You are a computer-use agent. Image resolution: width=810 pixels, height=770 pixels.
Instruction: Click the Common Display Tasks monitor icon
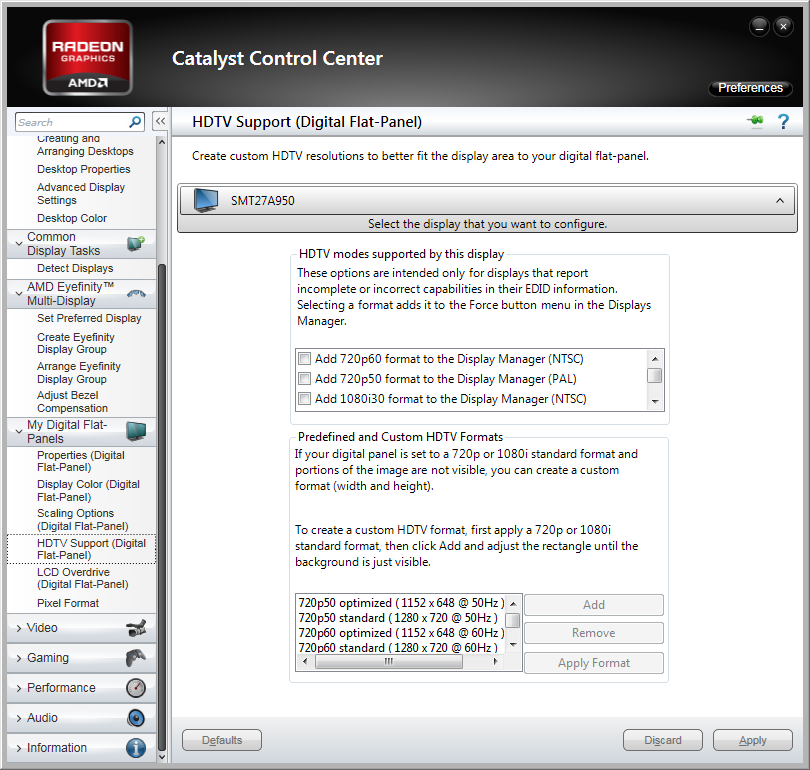[x=136, y=243]
